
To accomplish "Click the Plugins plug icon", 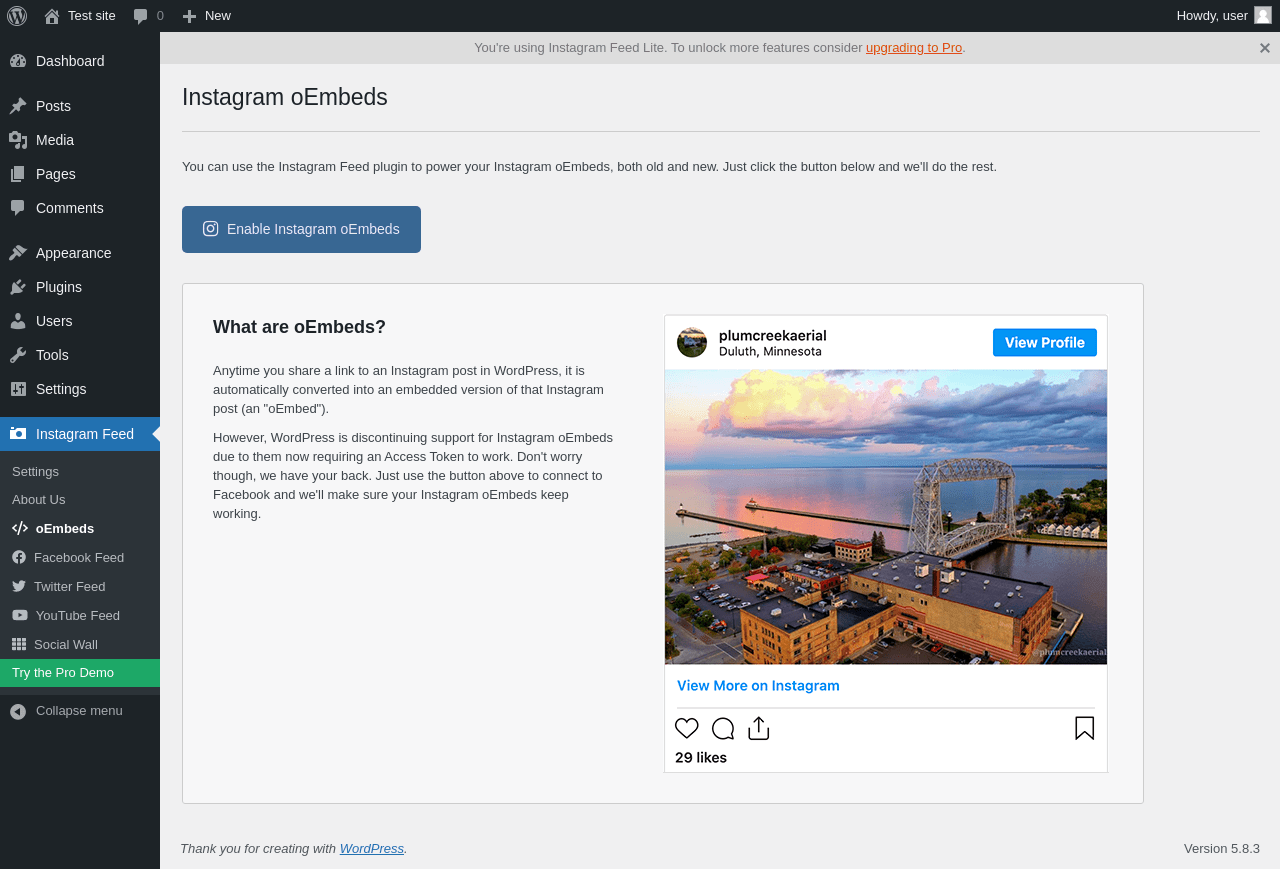I will [x=18, y=287].
